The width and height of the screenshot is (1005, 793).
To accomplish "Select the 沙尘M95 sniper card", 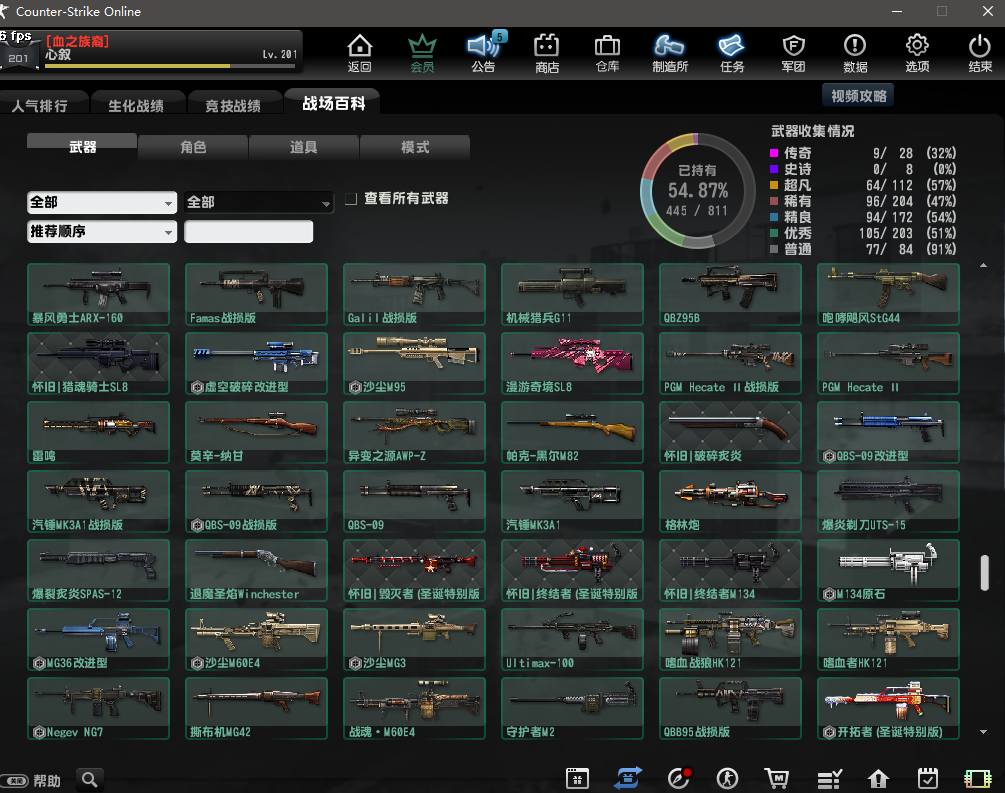I will point(414,363).
